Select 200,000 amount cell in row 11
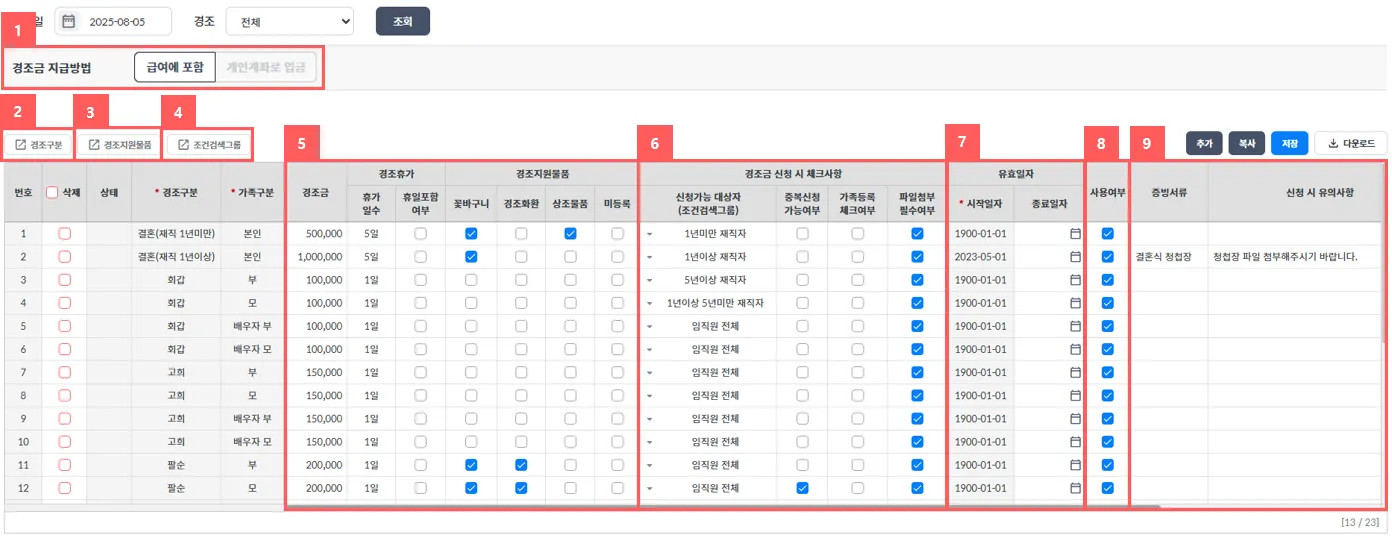The height and width of the screenshot is (539, 1392). pos(317,465)
